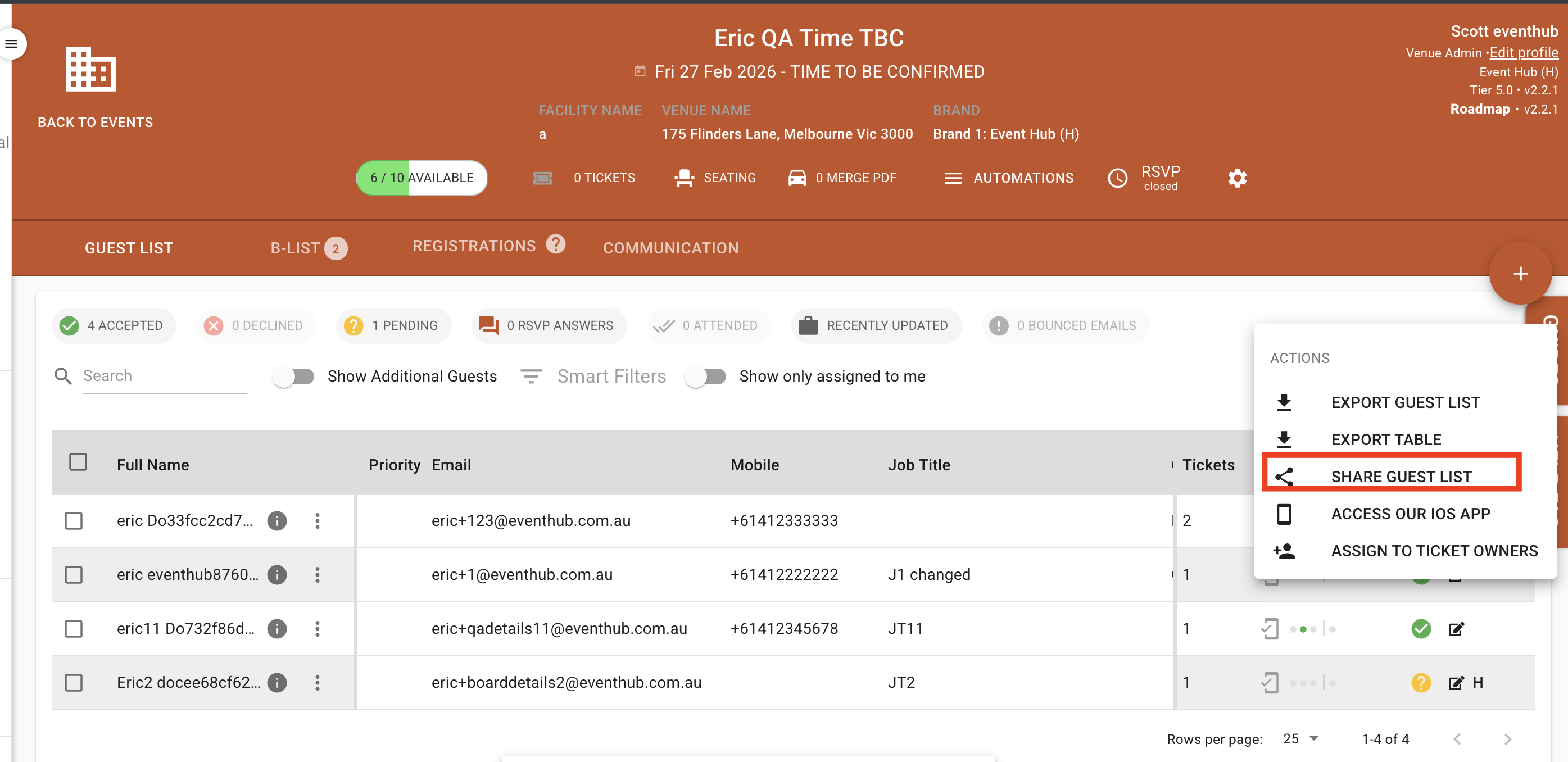This screenshot has height=762, width=1568.
Task: Click the Back to Events building icon
Action: pyautogui.click(x=90, y=69)
